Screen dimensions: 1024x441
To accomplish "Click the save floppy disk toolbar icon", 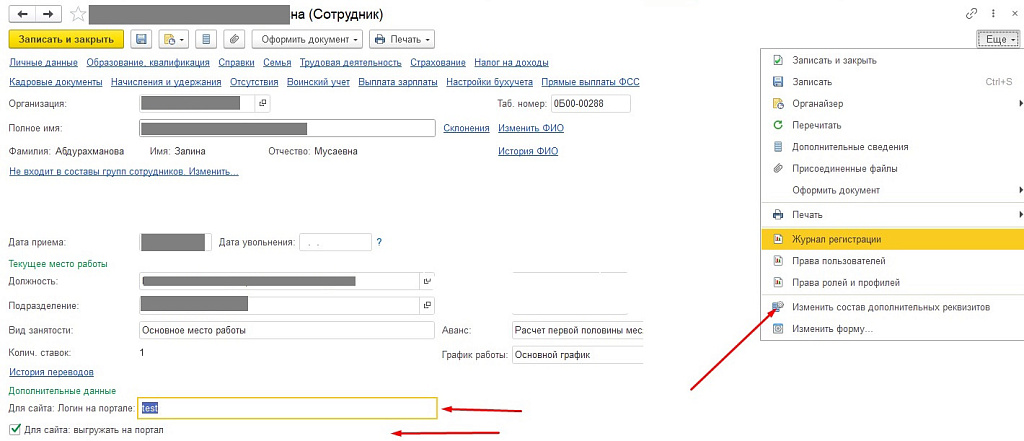I will [x=141, y=39].
